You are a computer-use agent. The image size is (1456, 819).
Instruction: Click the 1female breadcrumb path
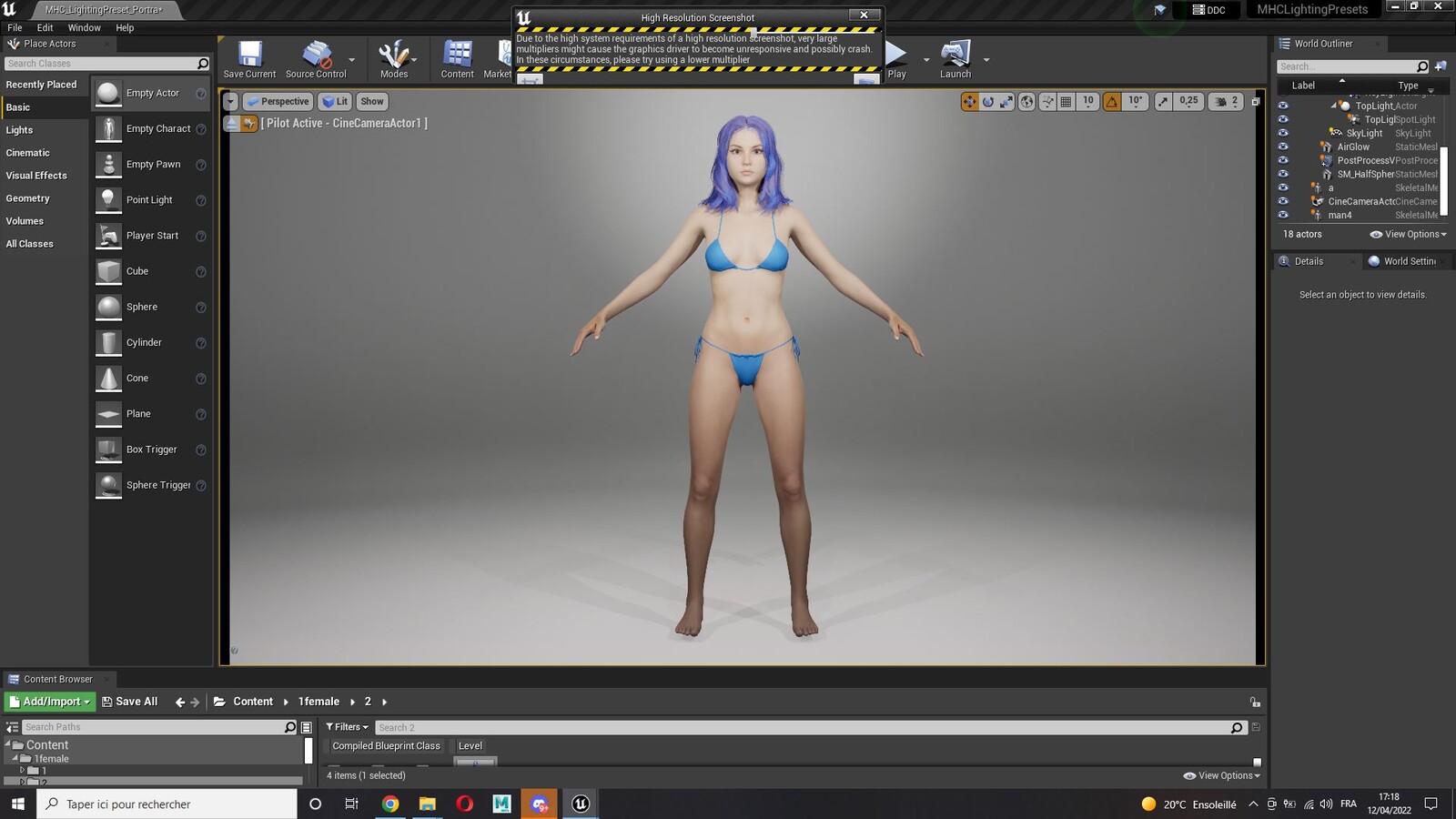click(x=318, y=702)
